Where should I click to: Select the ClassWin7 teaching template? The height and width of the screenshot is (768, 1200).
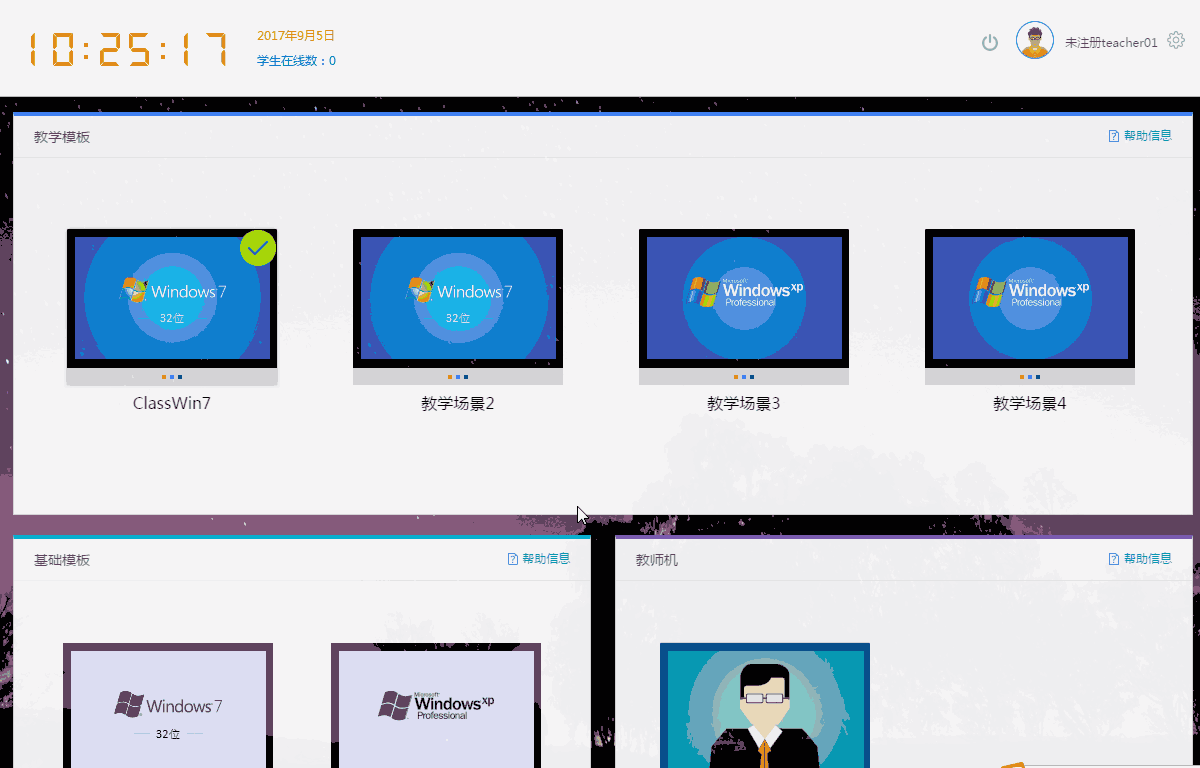172,307
